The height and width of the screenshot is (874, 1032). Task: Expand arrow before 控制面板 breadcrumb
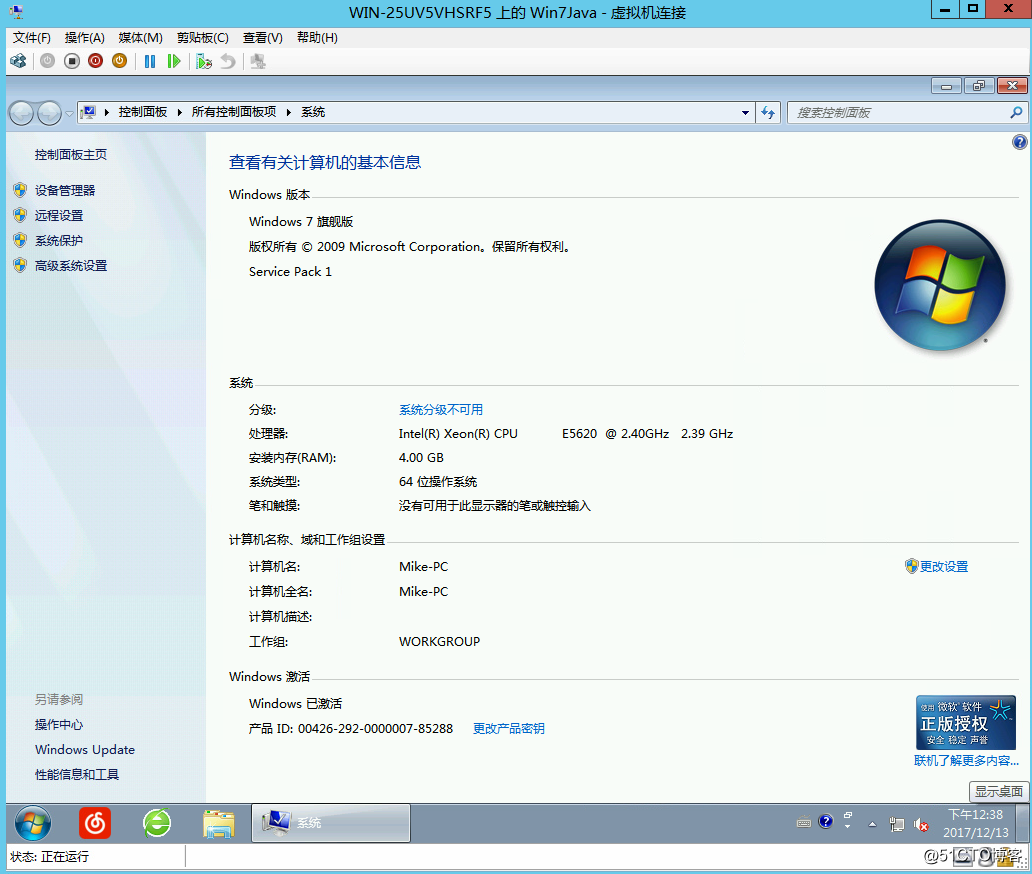coord(107,113)
